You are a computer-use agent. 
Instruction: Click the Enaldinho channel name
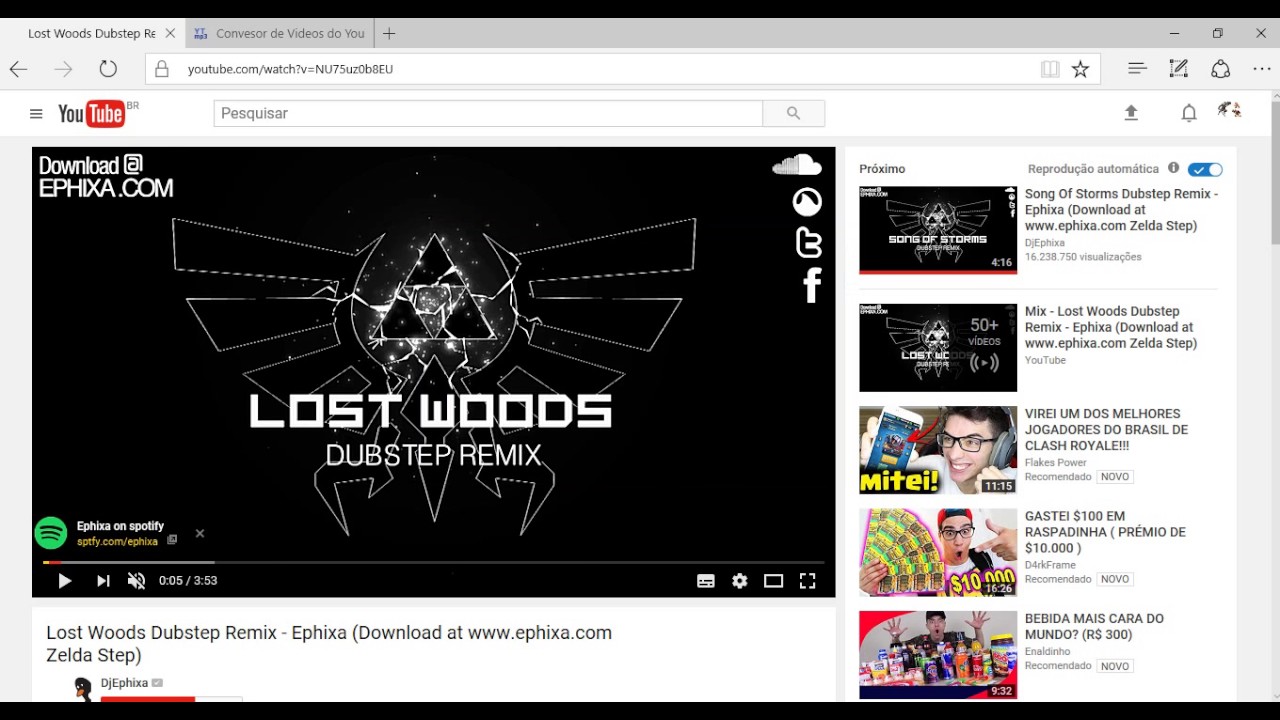(x=1048, y=652)
